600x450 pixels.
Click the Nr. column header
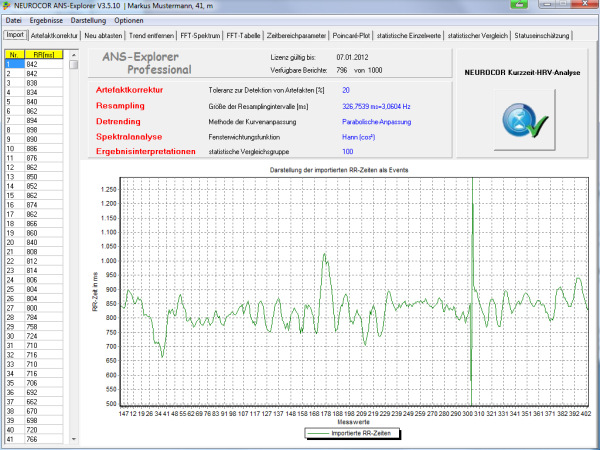pos(14,55)
